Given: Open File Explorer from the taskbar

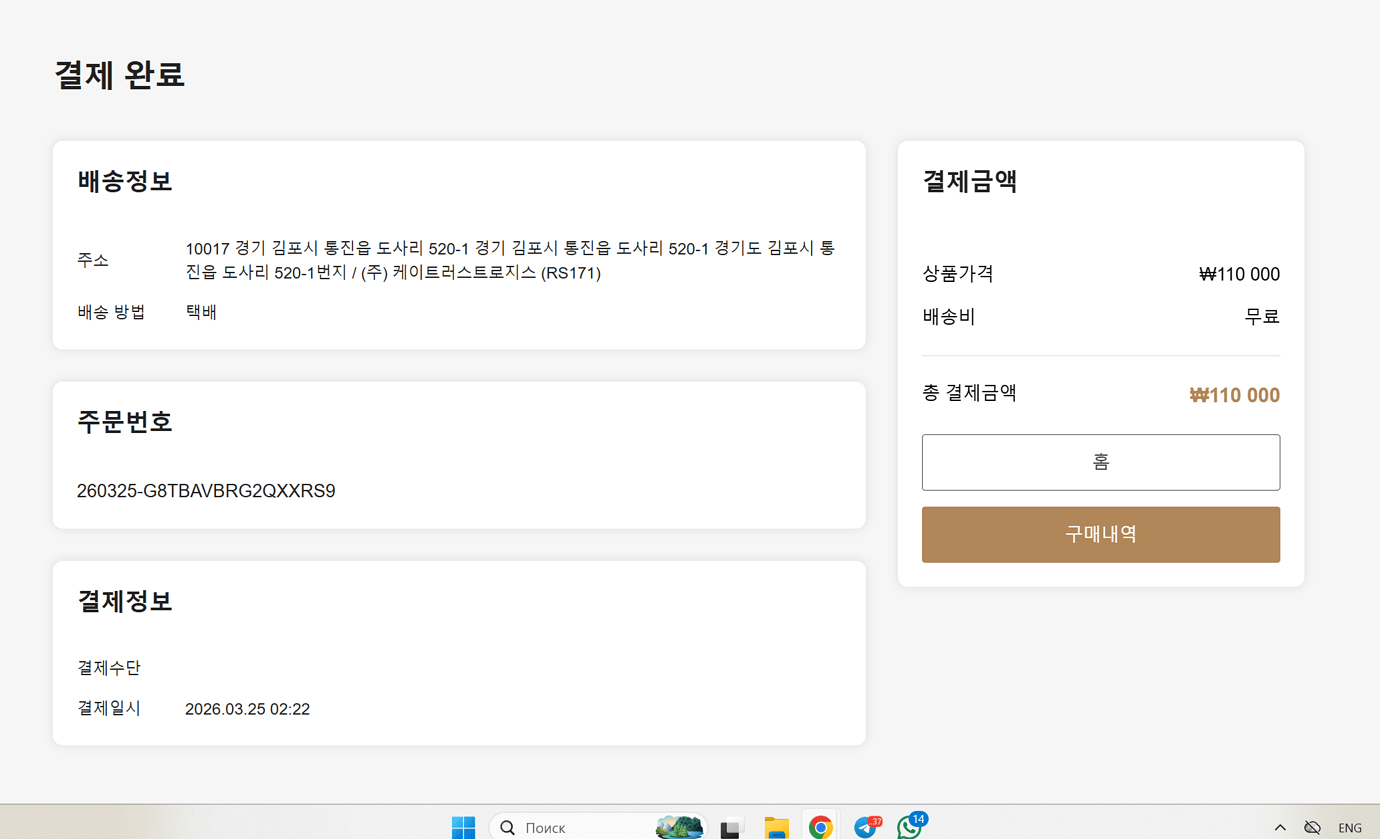Looking at the screenshot, I should coord(776,826).
